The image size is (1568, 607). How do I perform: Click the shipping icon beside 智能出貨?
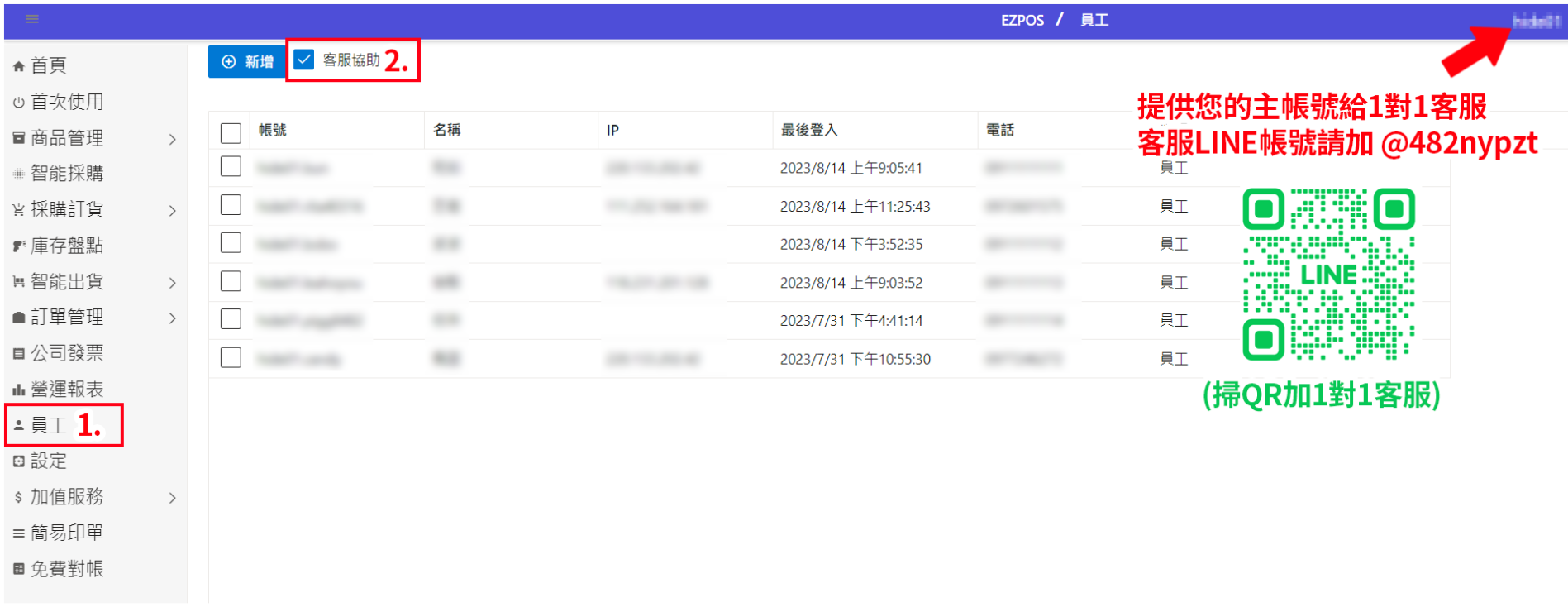18,282
